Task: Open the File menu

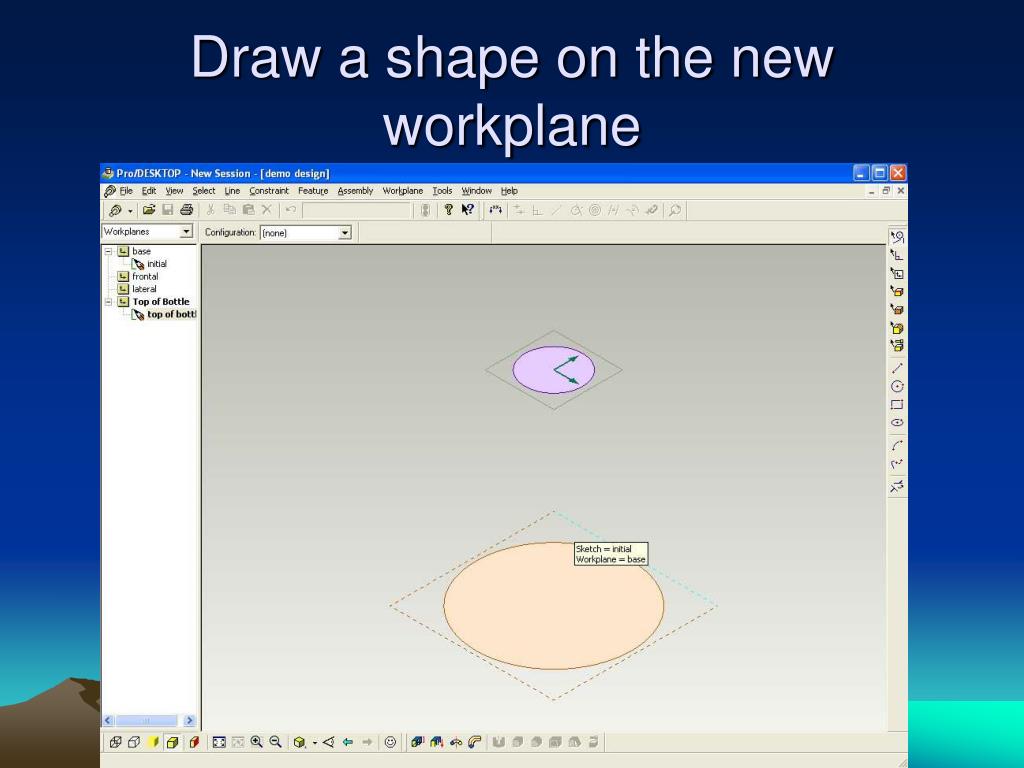Action: pos(126,191)
